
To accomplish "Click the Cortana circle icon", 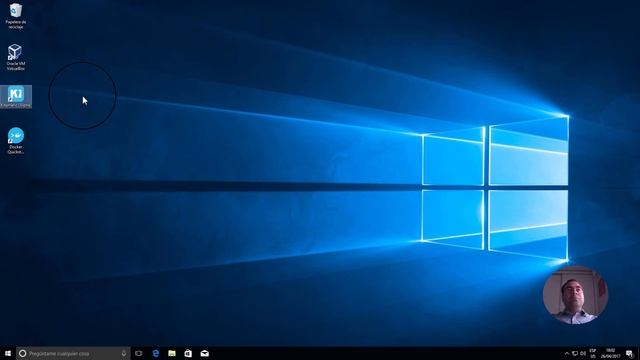I will pos(23,353).
